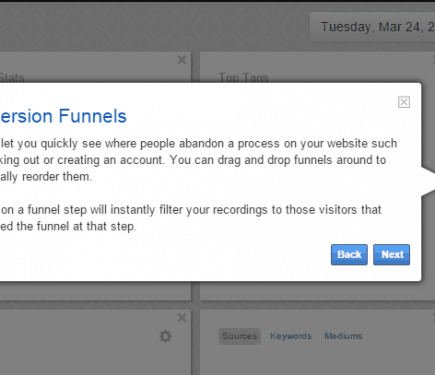Viewport: 435px width, 375px height.
Task: Switch to the Mediums tab
Action: click(x=343, y=336)
